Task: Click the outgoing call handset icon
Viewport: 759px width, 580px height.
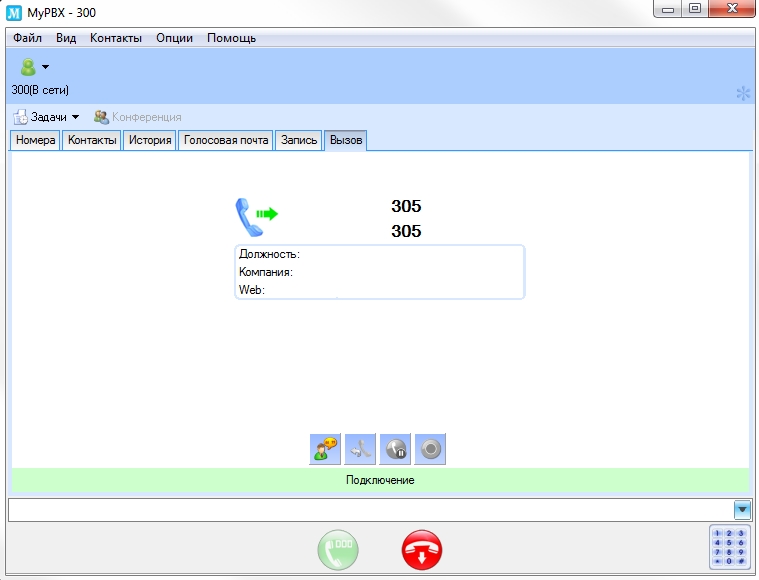Action: click(x=255, y=214)
